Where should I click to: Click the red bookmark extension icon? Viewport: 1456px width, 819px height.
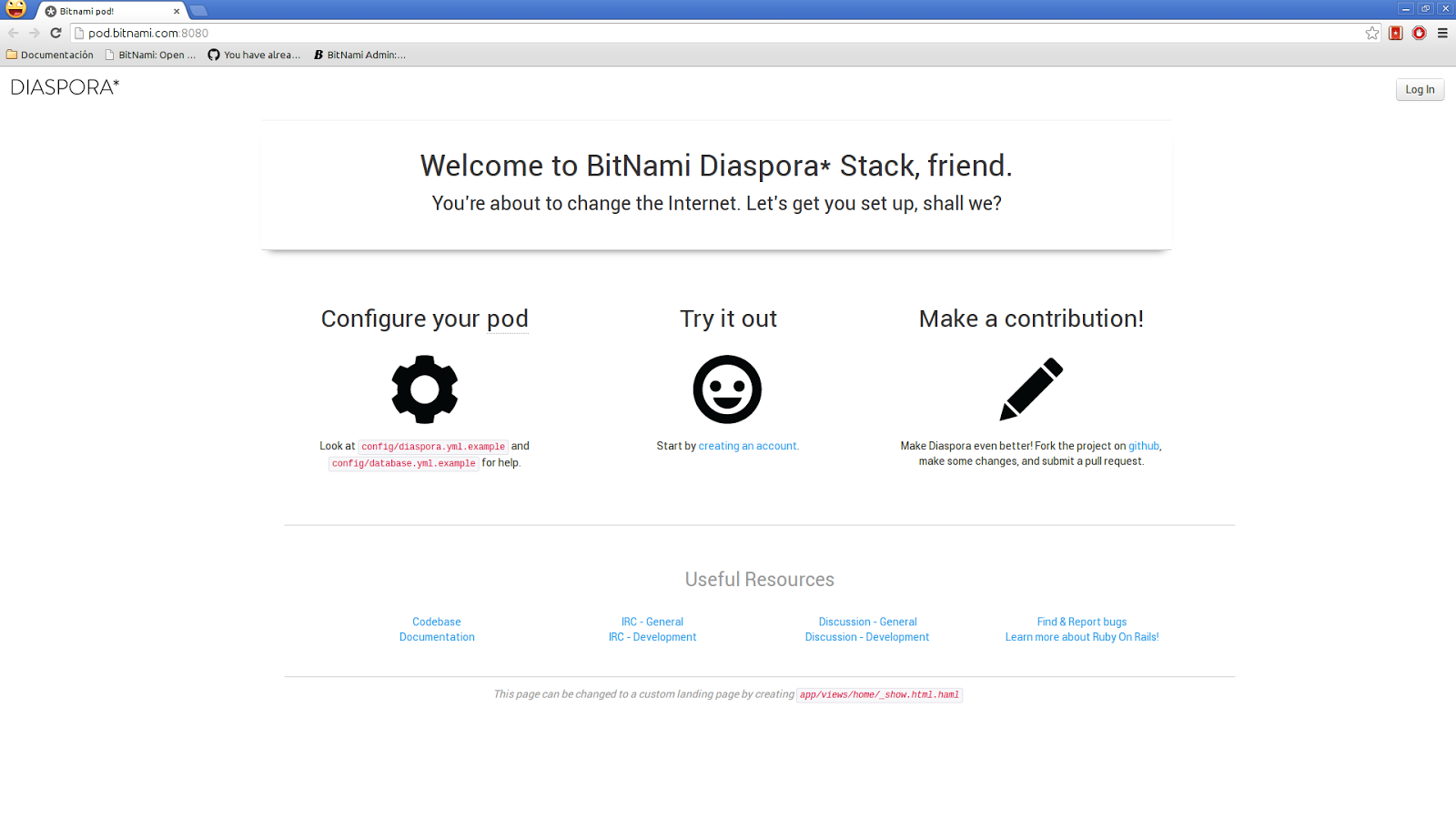pyautogui.click(x=1396, y=33)
